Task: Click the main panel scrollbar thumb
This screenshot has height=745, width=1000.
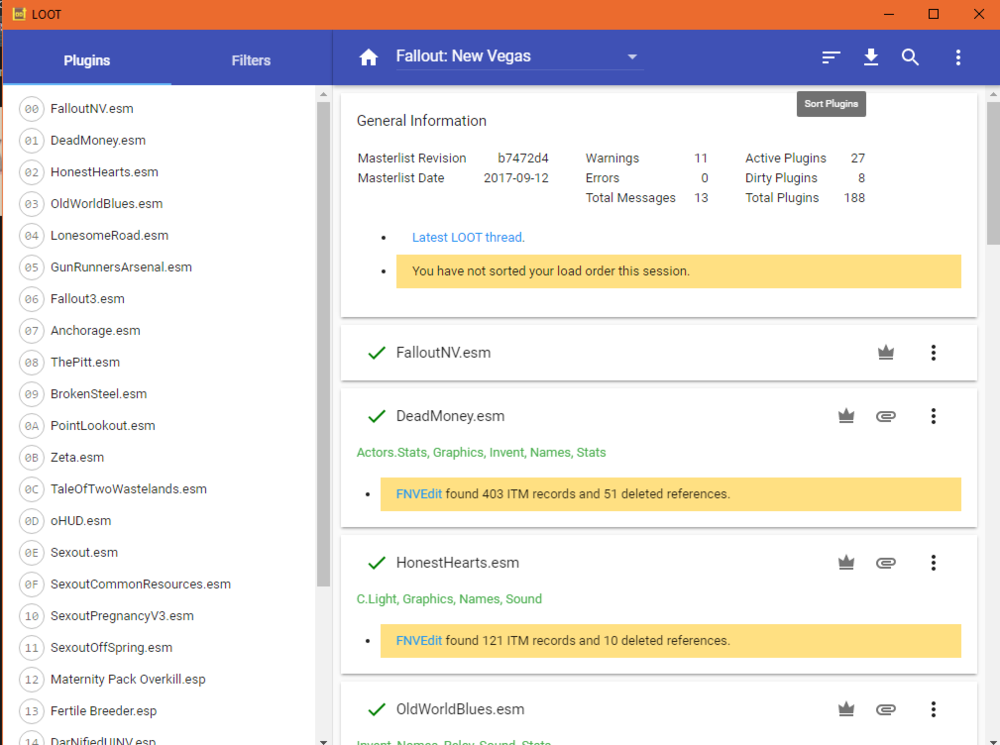Action: [x=993, y=173]
